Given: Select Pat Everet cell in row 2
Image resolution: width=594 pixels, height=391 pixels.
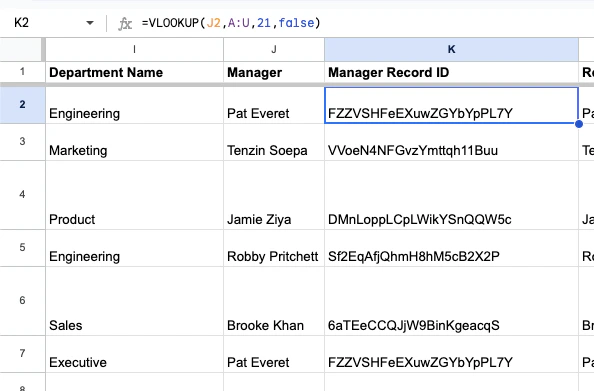Looking at the screenshot, I should pos(274,105).
